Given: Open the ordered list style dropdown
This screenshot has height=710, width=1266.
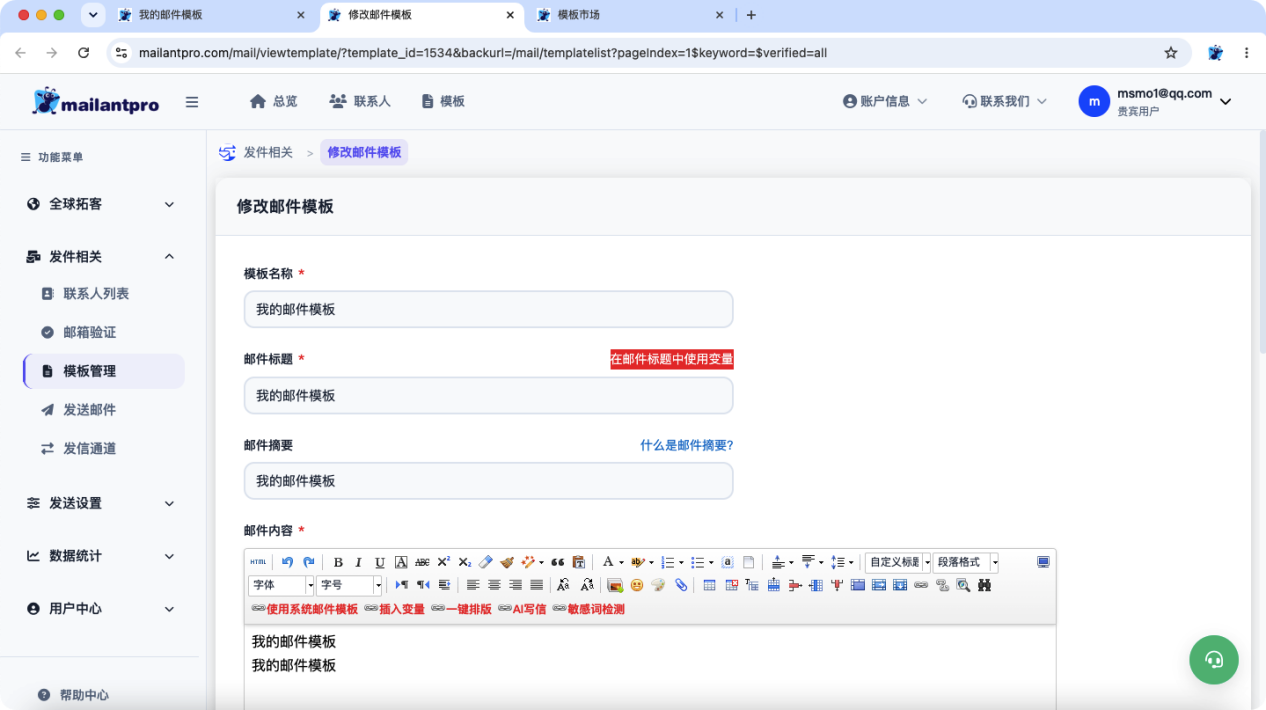Looking at the screenshot, I should point(681,562).
